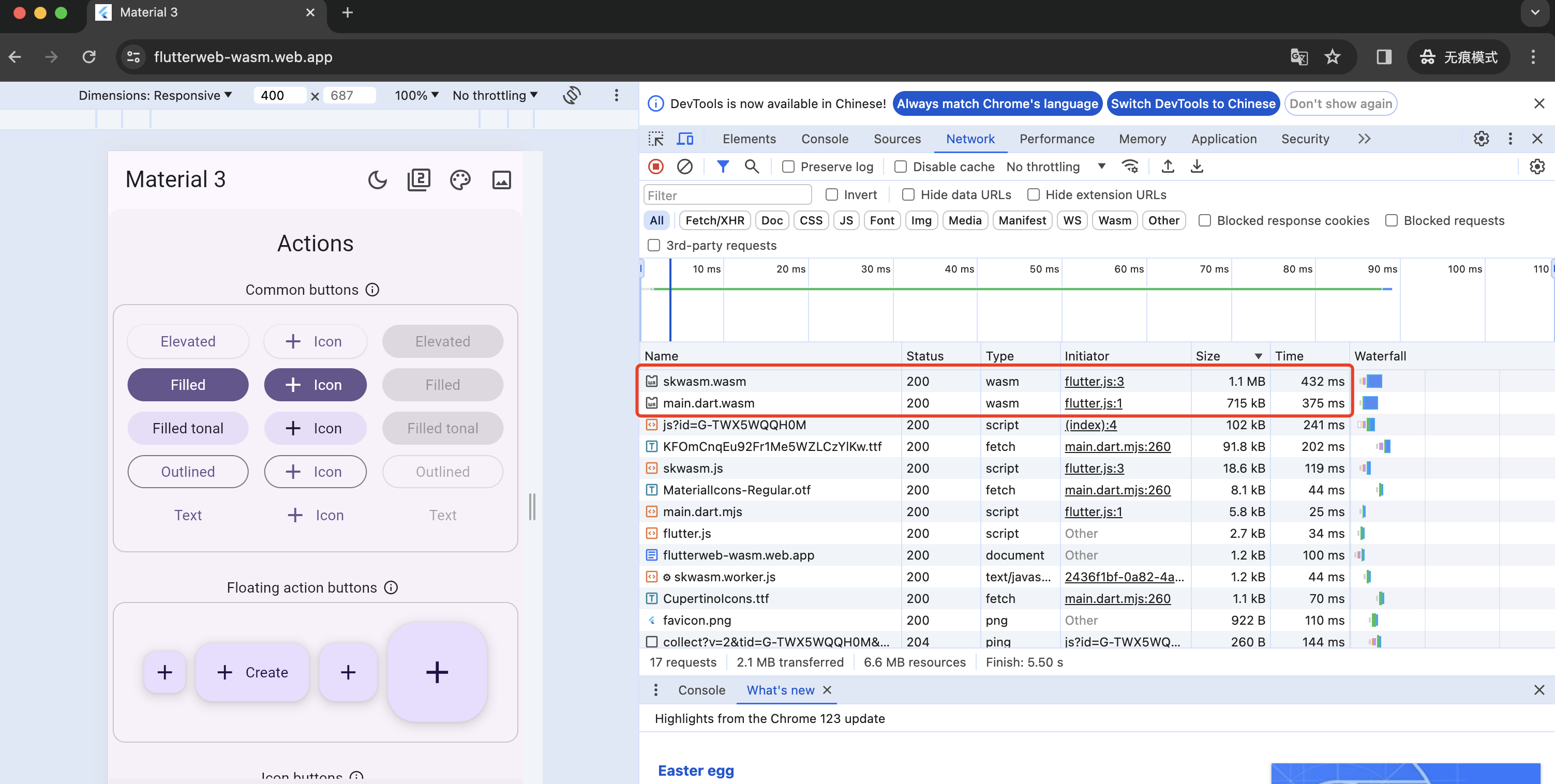Enable Preserve log checkbox
This screenshot has height=784, width=1555.
[788, 167]
